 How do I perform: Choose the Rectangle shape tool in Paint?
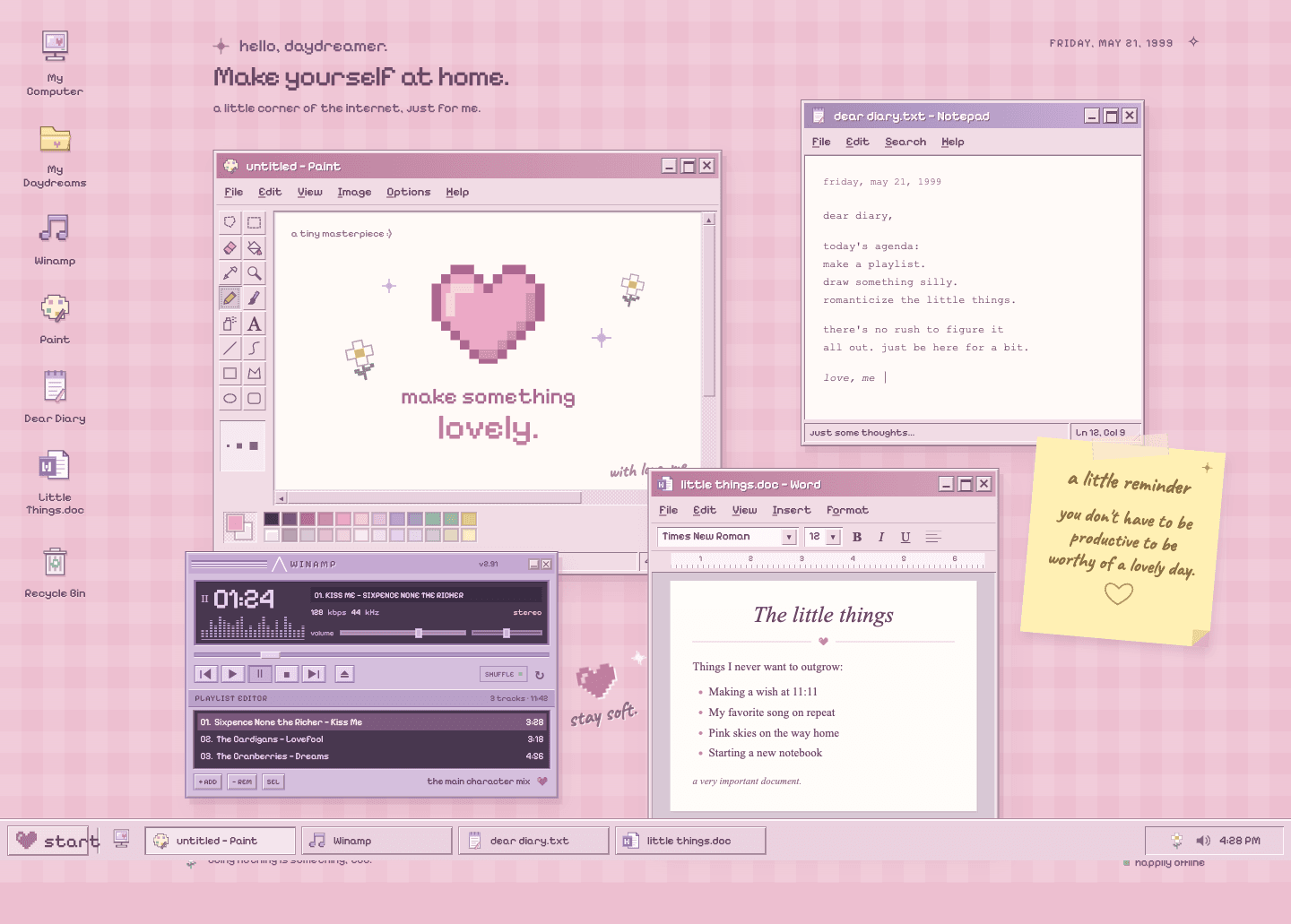pyautogui.click(x=230, y=373)
